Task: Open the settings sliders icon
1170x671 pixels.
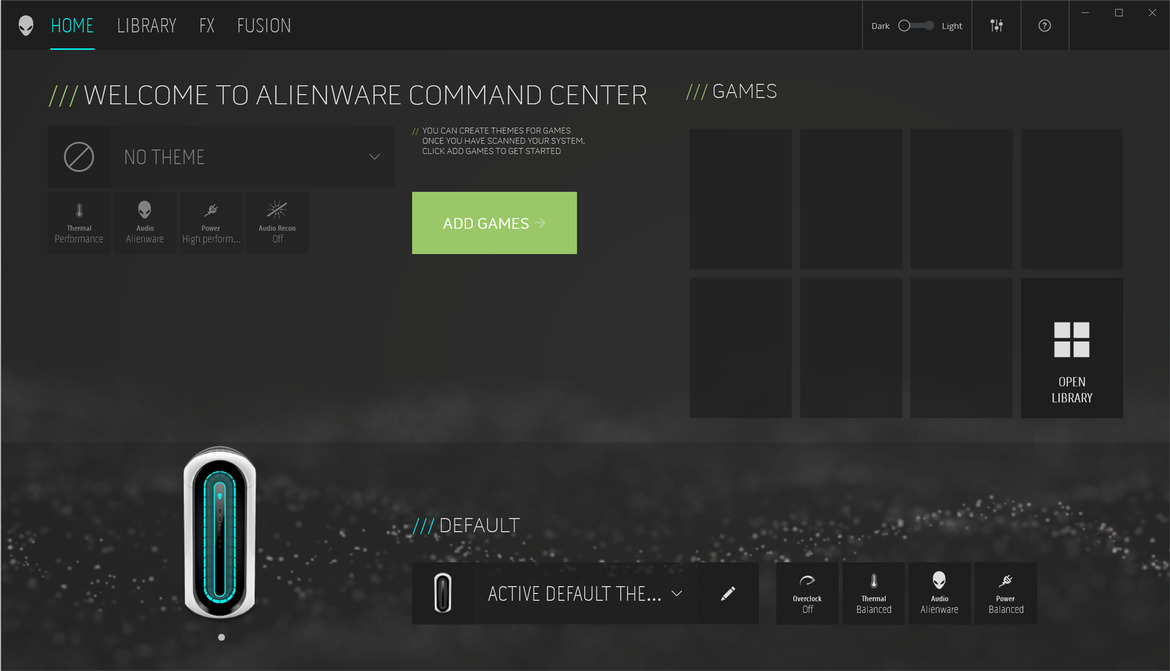Action: tap(996, 25)
